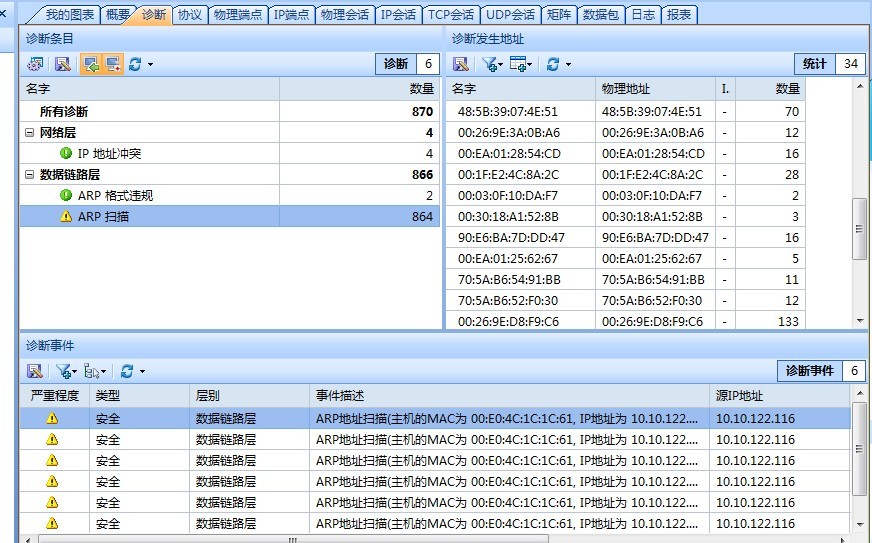Viewport: 872px width, 543px height.
Task: Click save icon in 诊断事件 toolbar
Action: pyautogui.click(x=35, y=371)
